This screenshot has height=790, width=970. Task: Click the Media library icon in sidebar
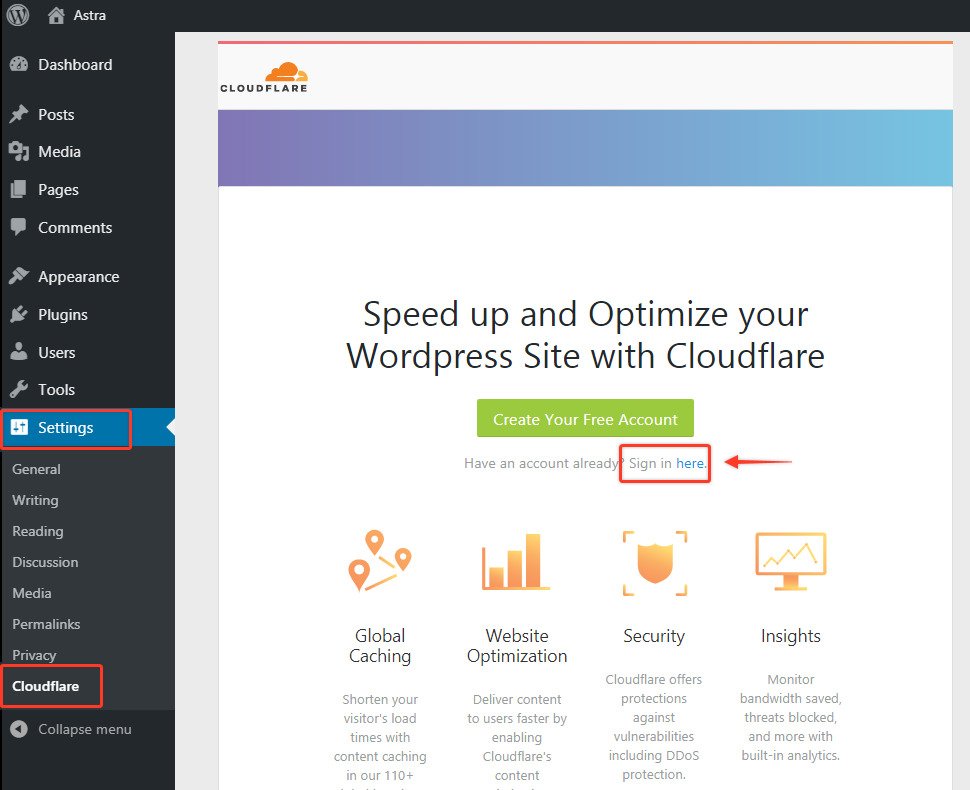click(x=19, y=152)
